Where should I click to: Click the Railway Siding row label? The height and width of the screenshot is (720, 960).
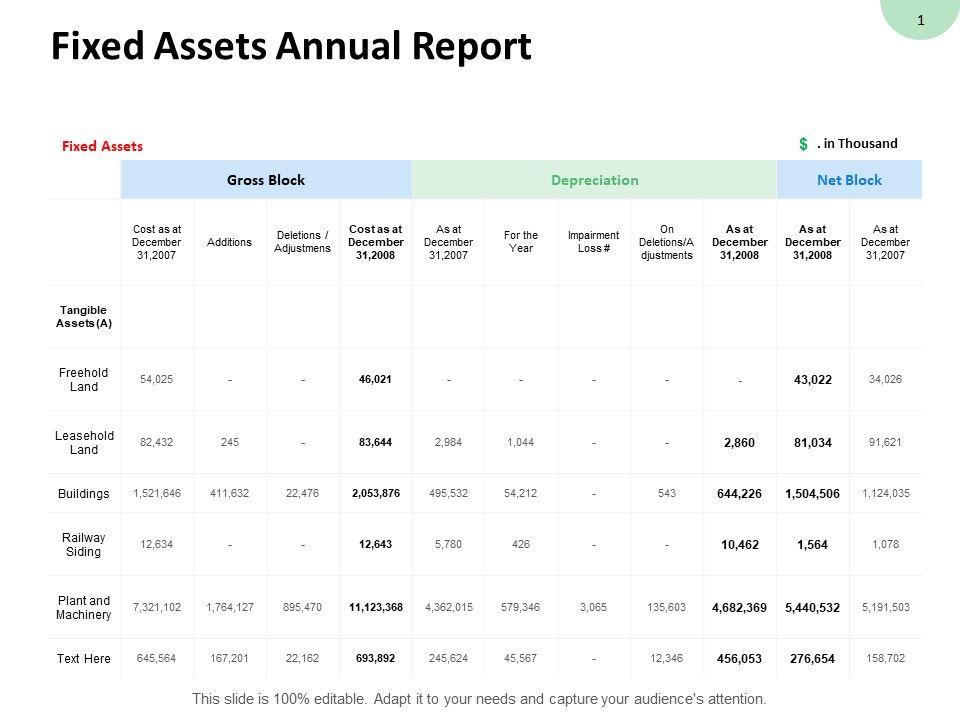84,544
